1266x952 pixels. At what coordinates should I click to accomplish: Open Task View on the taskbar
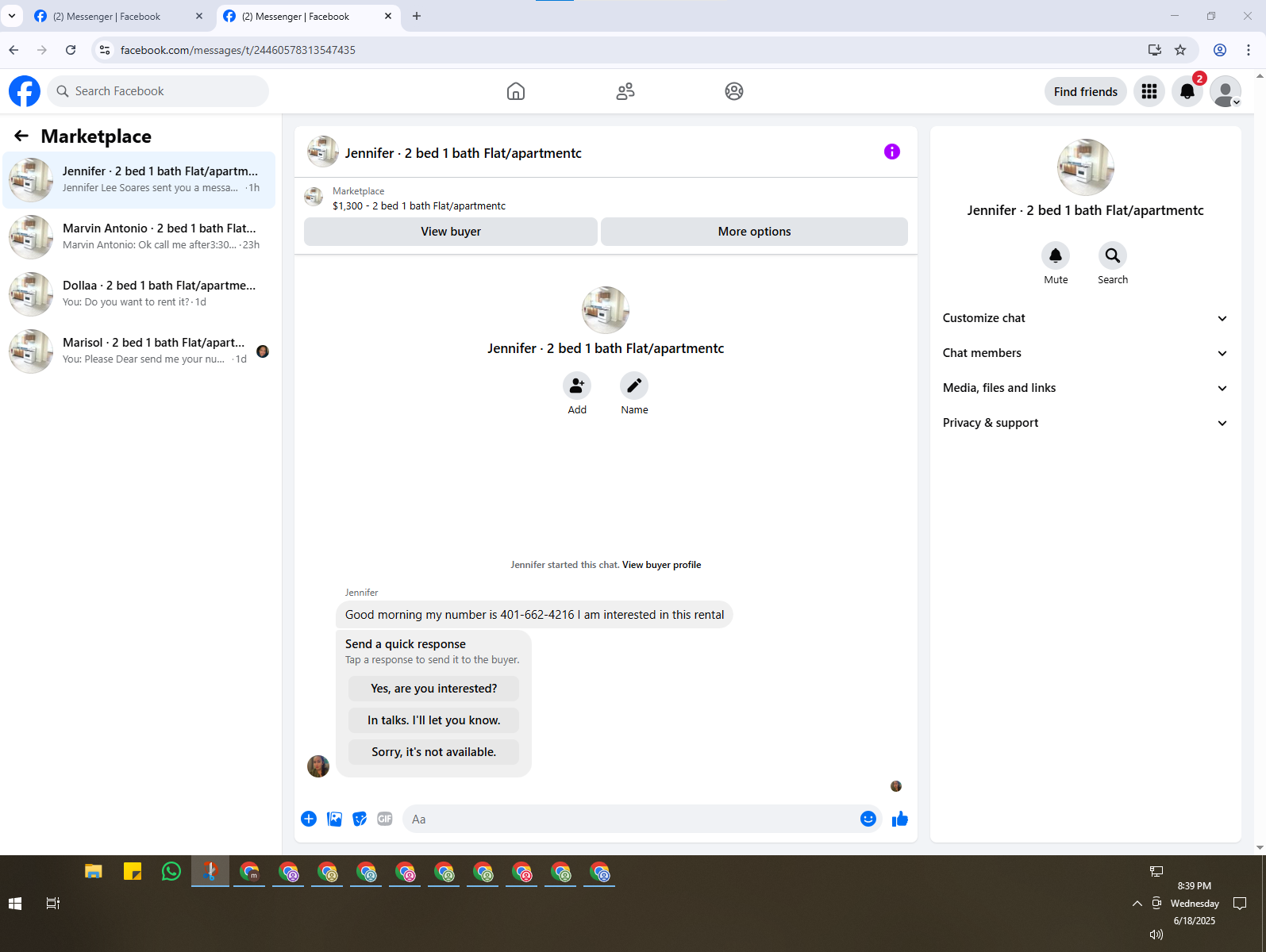pos(53,904)
